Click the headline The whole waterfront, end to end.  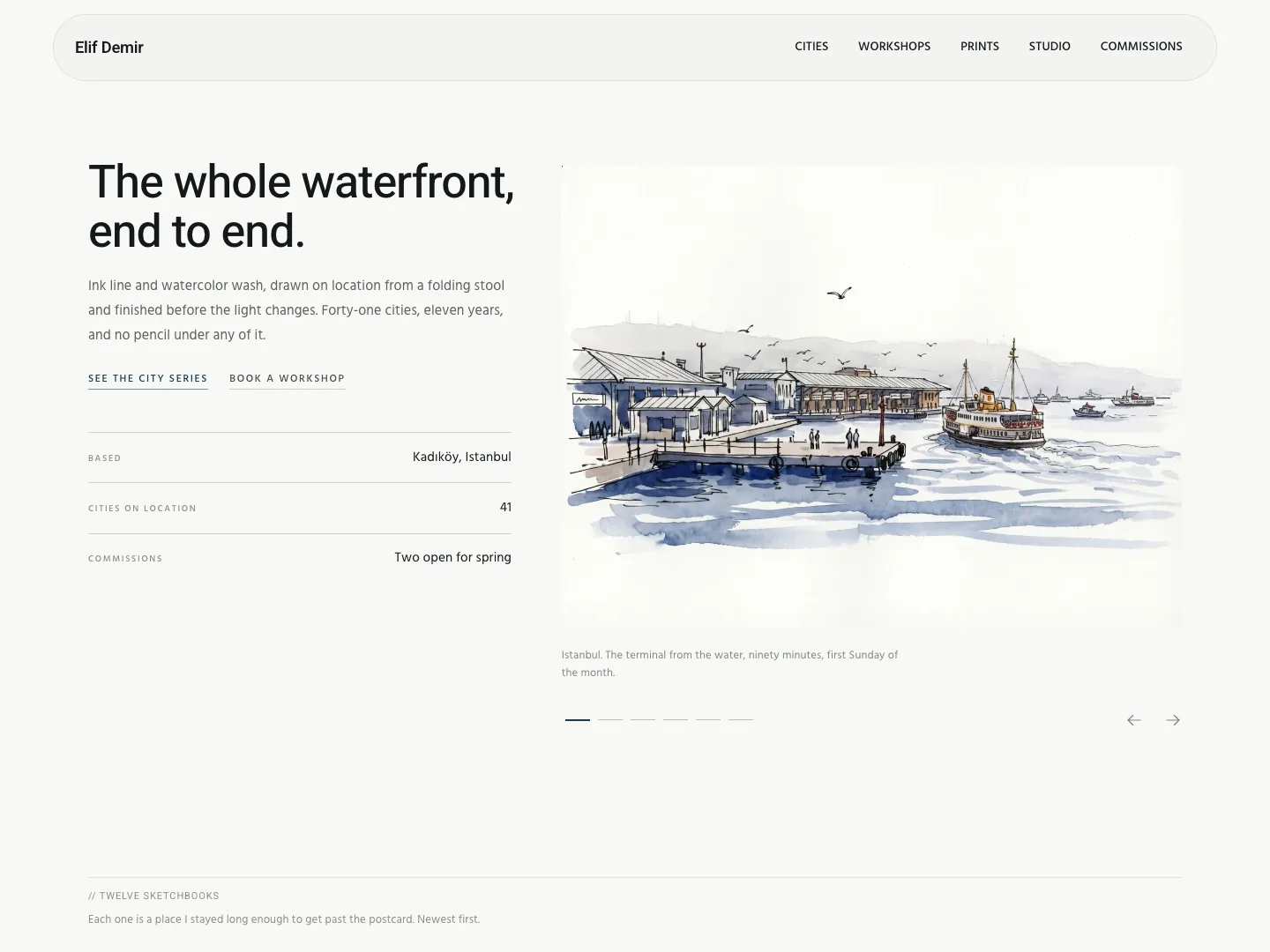coord(302,206)
